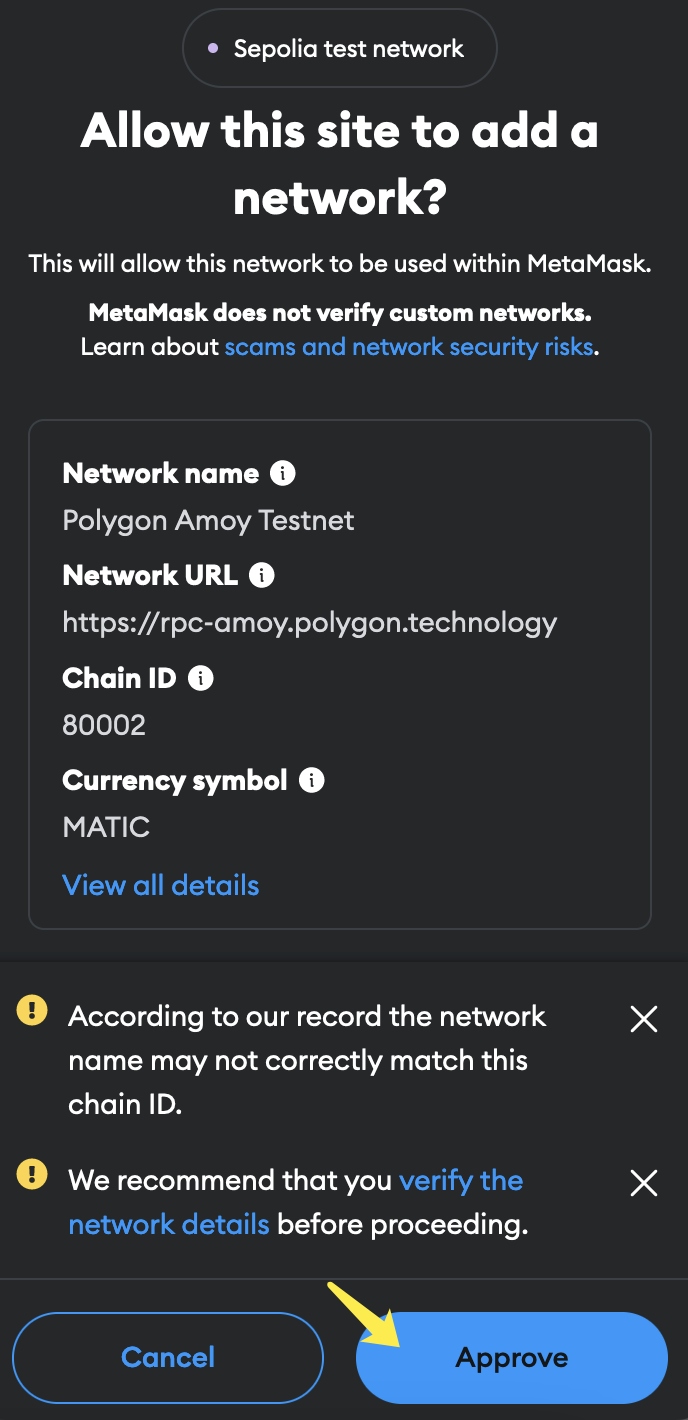The width and height of the screenshot is (688, 1420).
Task: Cancel the add network request
Action: tap(168, 1357)
